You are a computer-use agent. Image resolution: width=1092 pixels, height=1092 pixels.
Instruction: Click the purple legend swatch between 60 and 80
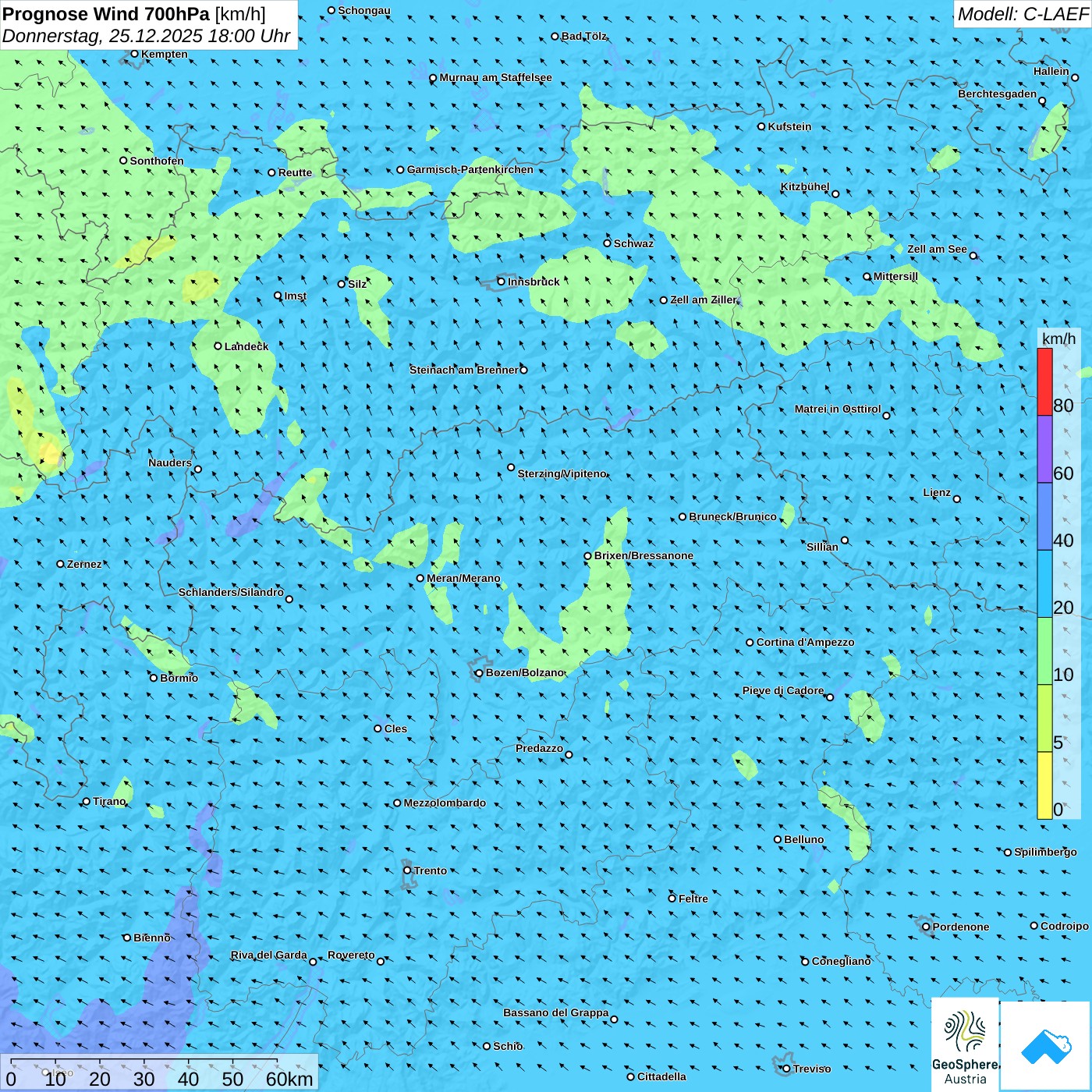tap(1044, 449)
